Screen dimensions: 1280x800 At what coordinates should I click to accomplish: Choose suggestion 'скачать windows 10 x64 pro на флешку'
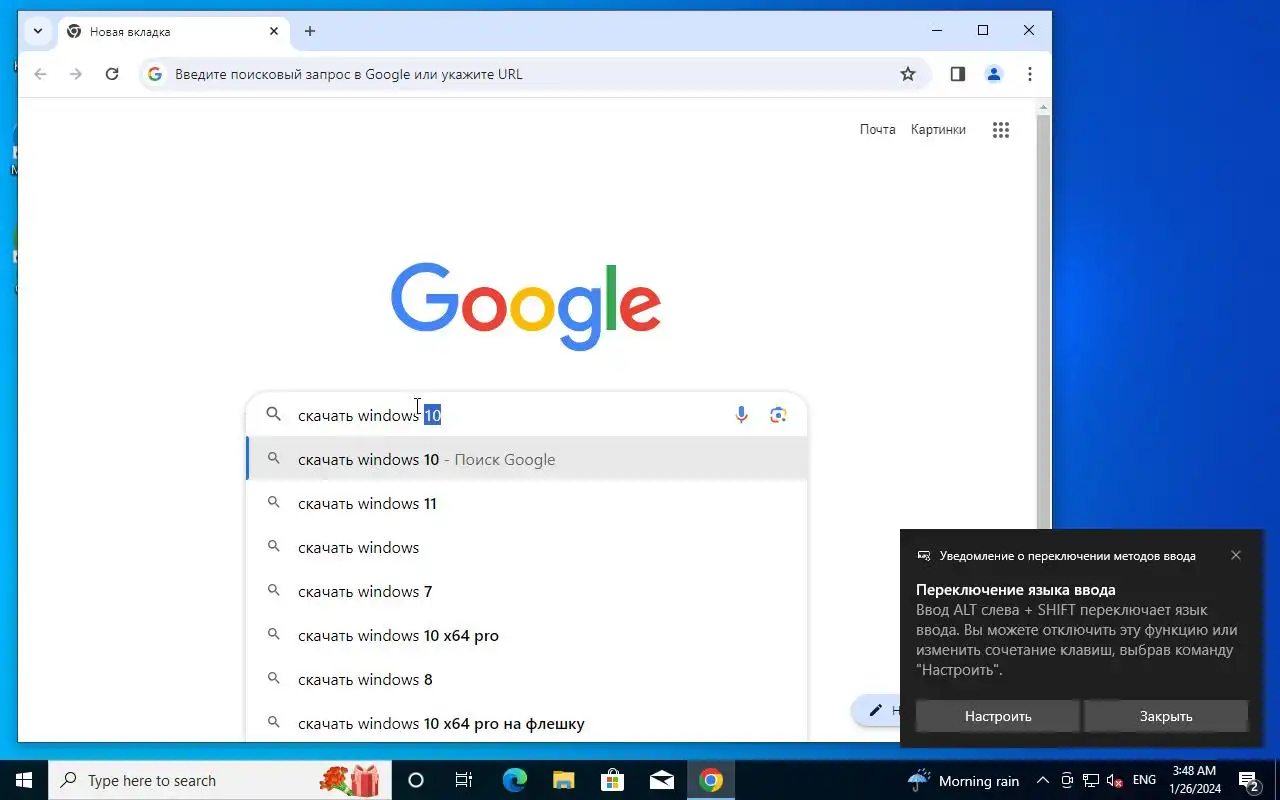tap(527, 723)
